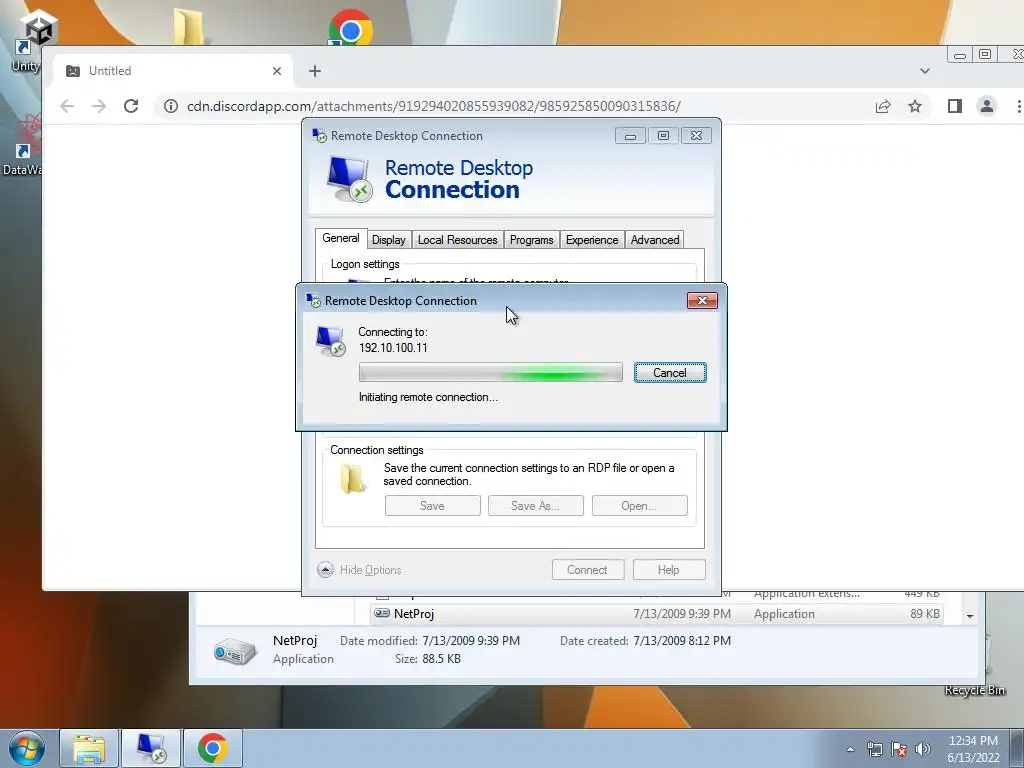Click the connection progress bar
This screenshot has width=1024, height=768.
490,372
